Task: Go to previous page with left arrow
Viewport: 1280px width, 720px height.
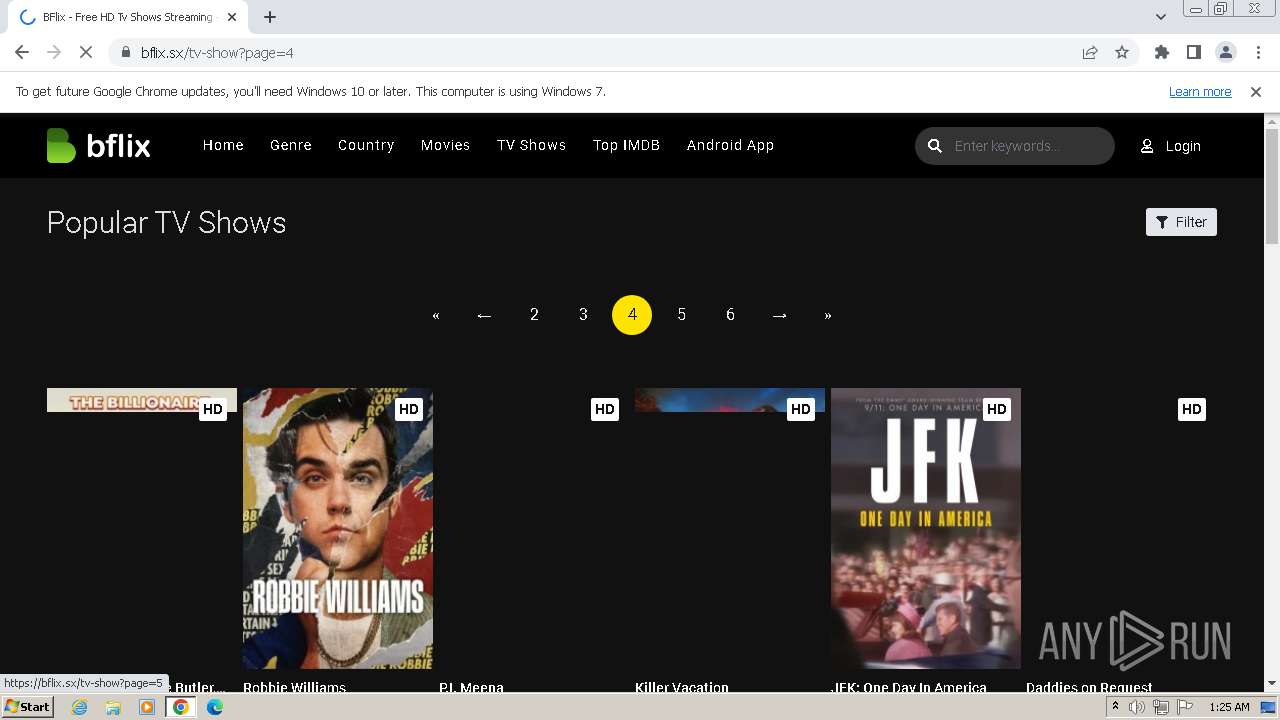Action: [485, 315]
